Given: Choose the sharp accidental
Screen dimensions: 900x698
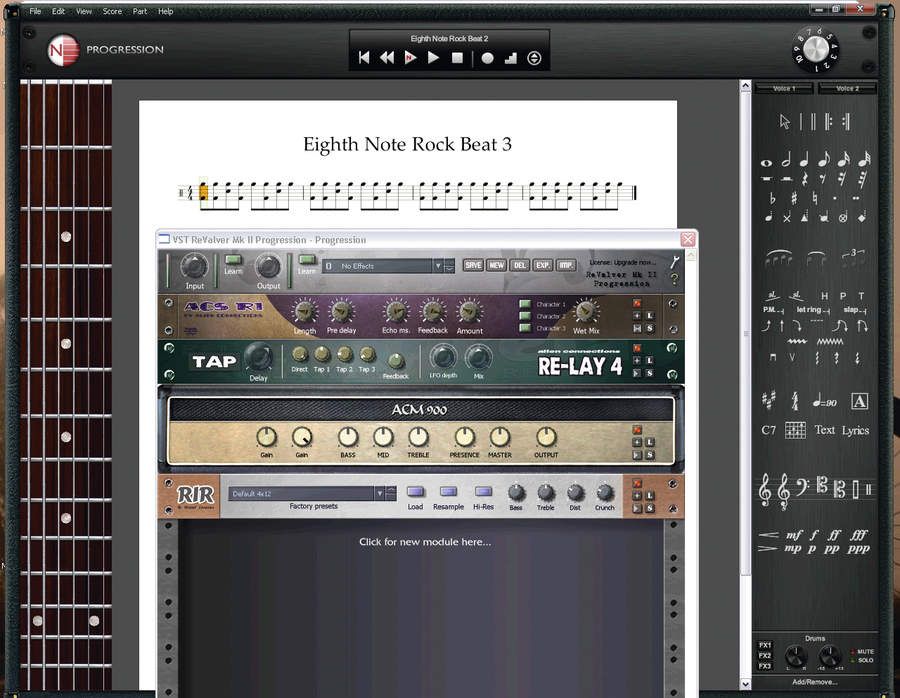Looking at the screenshot, I should coord(794,198).
